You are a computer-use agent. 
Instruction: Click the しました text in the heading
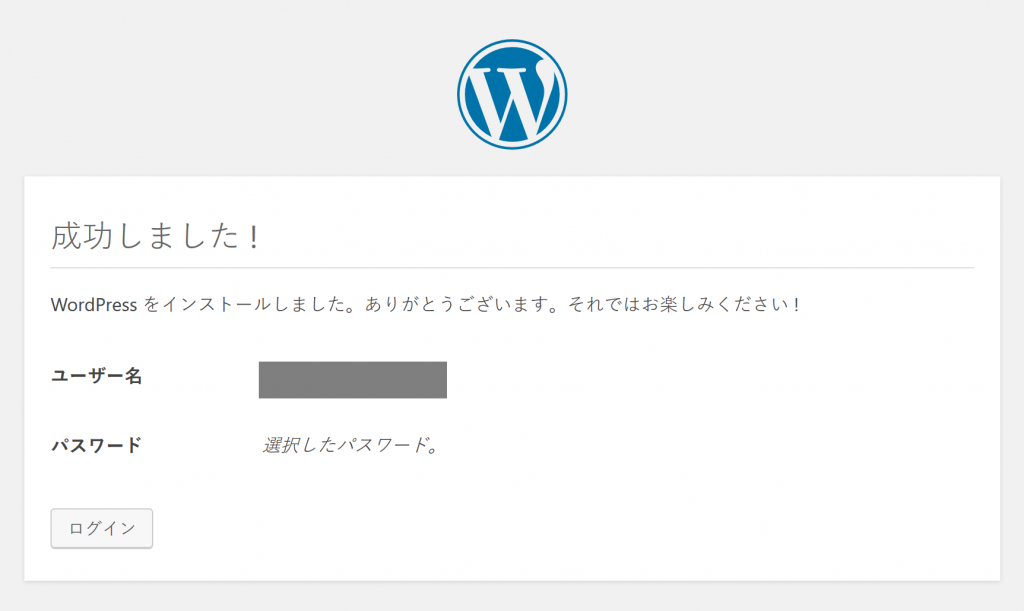coord(176,237)
